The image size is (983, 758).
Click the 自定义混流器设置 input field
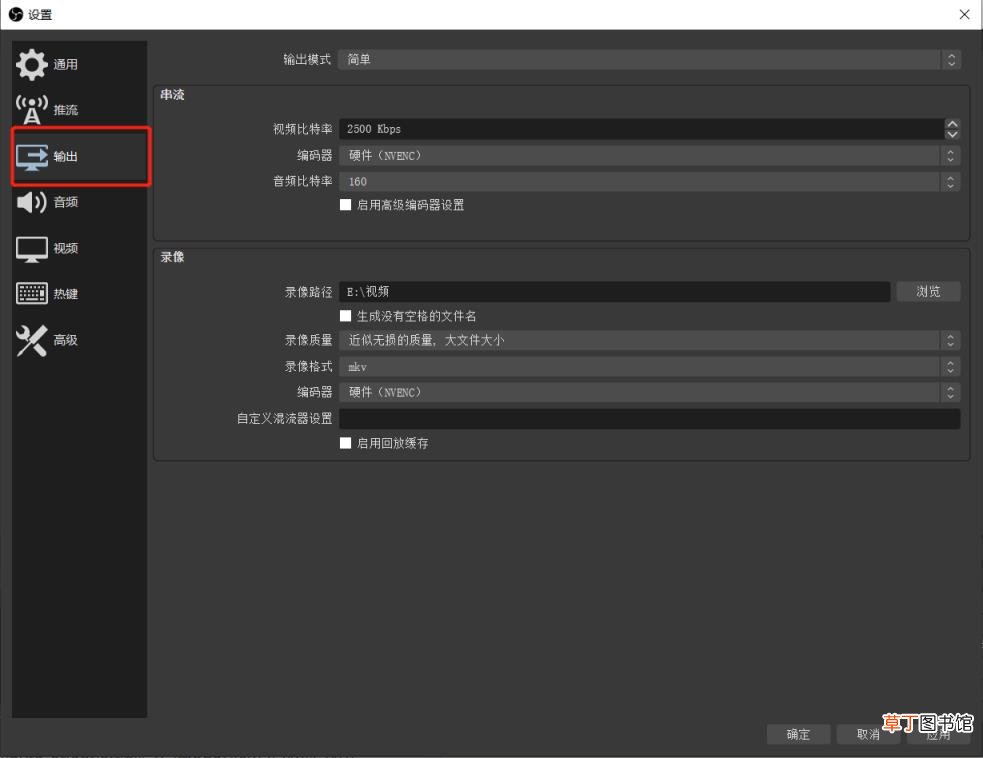pos(649,419)
